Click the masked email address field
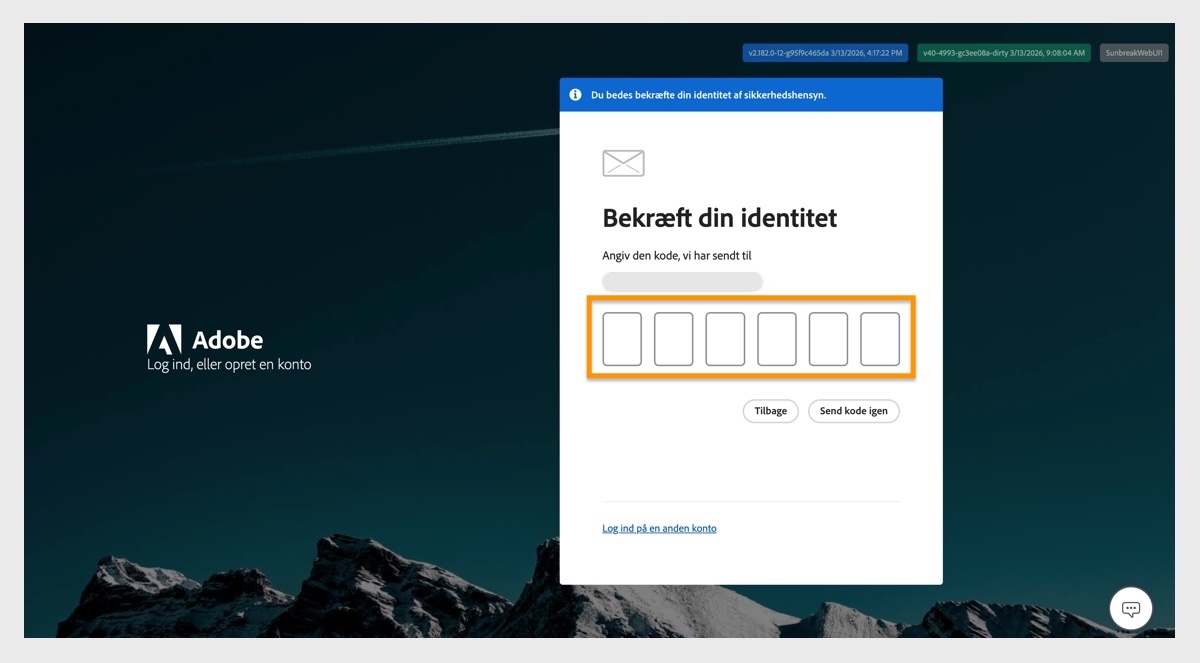 [682, 281]
